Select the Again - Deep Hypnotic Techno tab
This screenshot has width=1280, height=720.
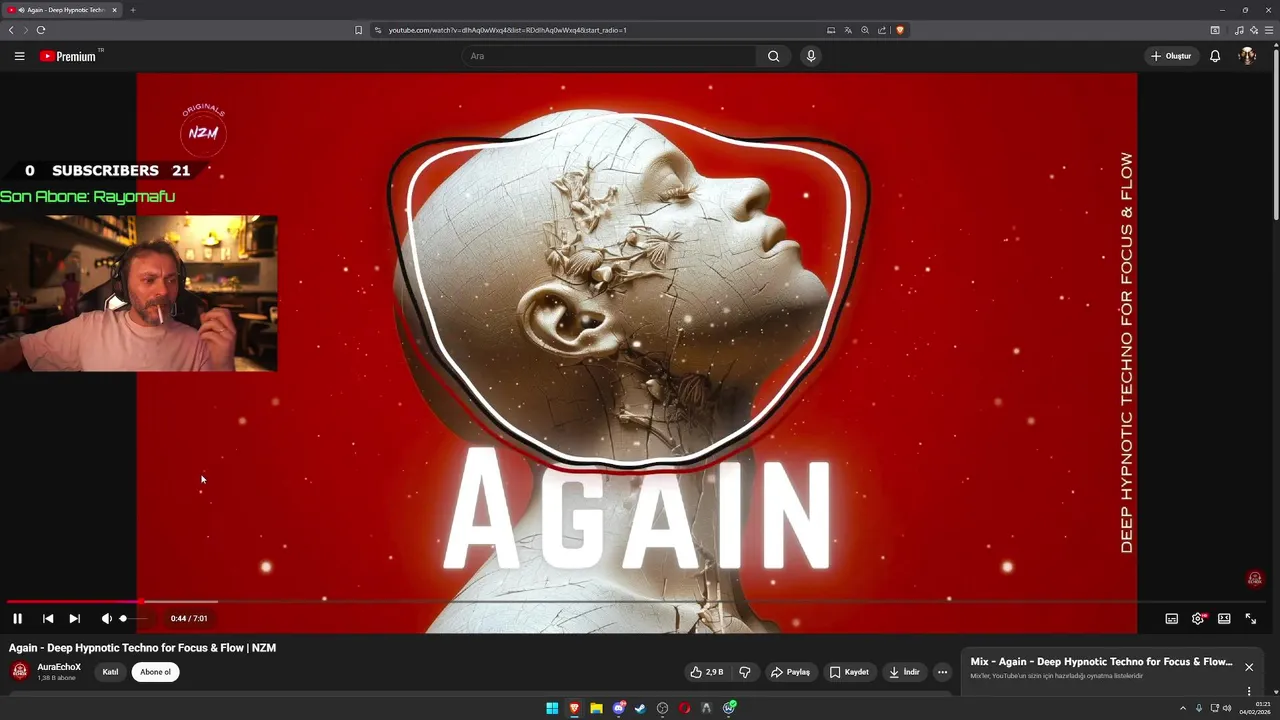[62, 10]
